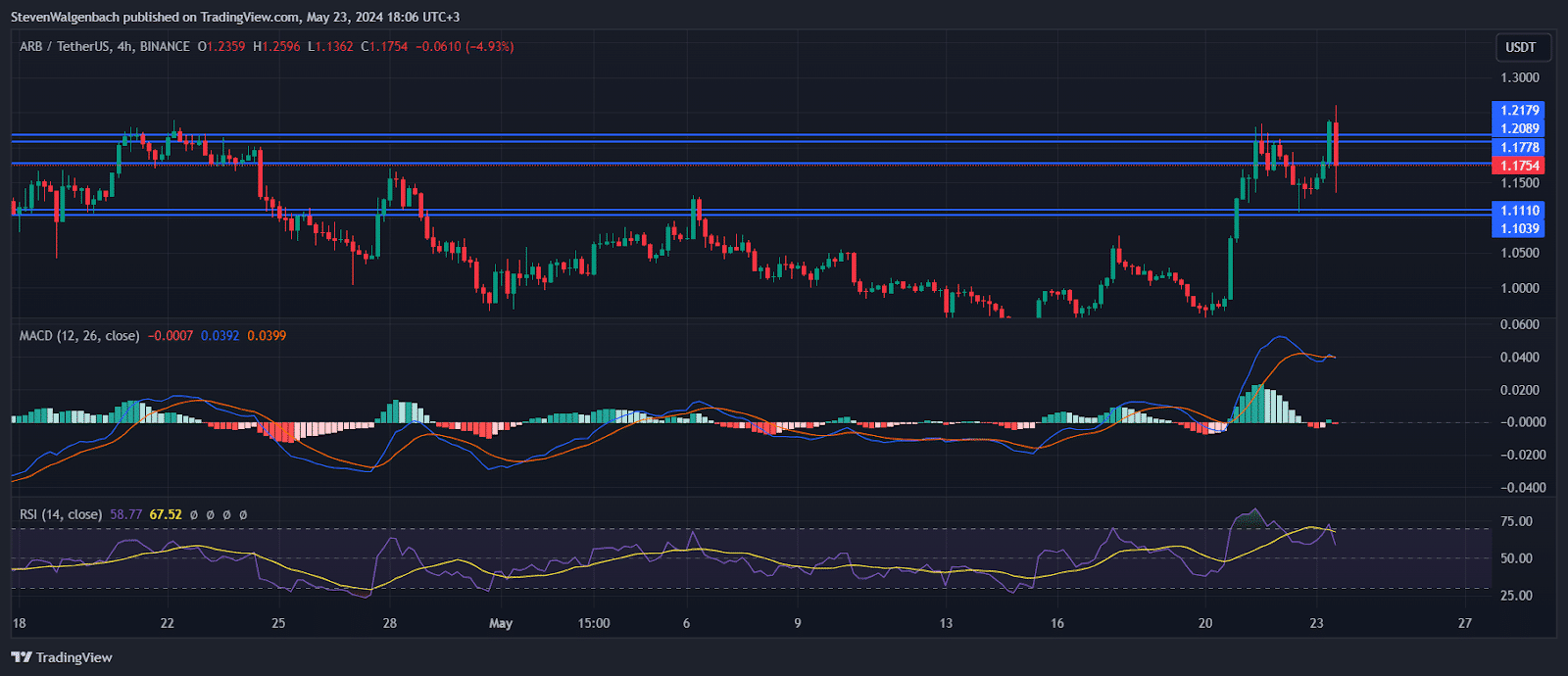The width and height of the screenshot is (1568, 676).
Task: Click the May label on time axis
Action: point(501,623)
